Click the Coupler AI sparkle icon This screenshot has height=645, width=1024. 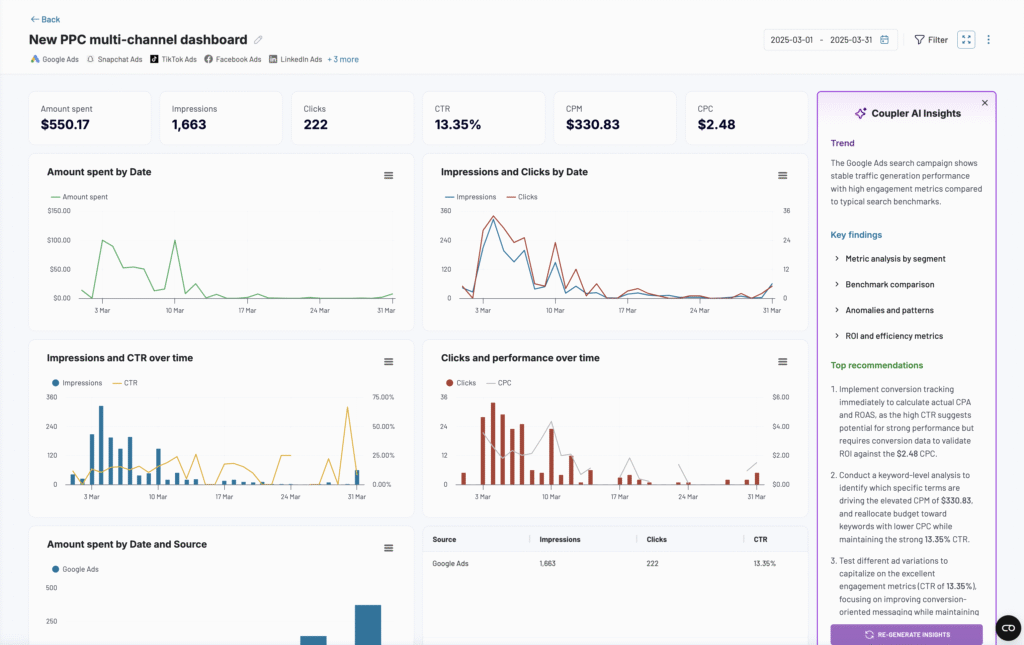pos(861,114)
